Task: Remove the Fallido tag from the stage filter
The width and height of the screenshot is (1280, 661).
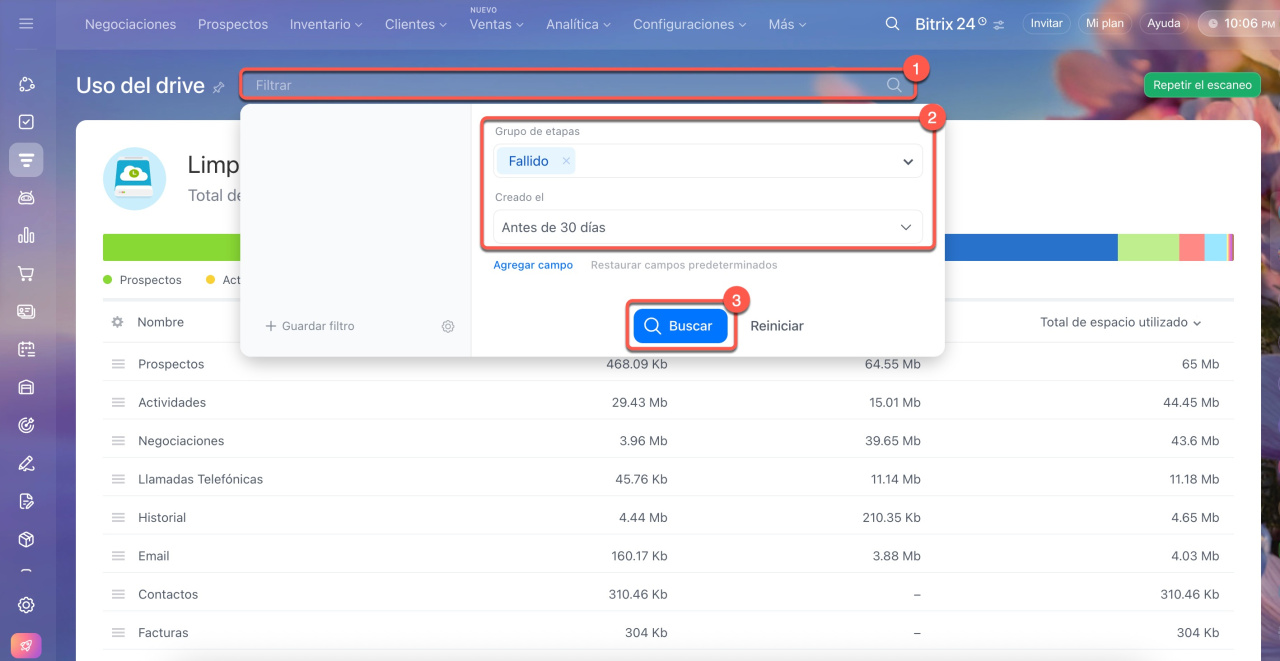Action: pyautogui.click(x=566, y=161)
